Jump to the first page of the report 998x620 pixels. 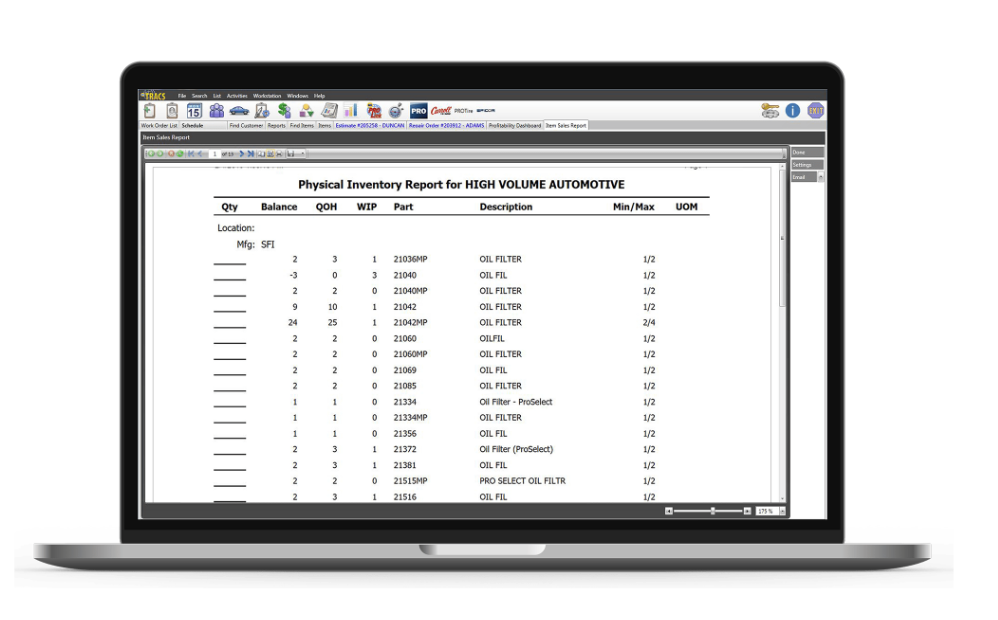point(189,153)
